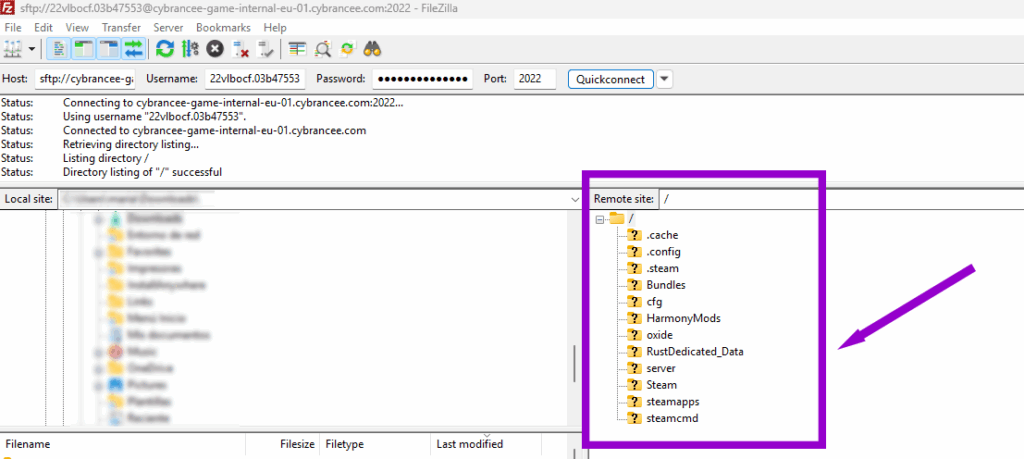
Task: Toggle processing of the transfer queue
Action: tap(190, 49)
